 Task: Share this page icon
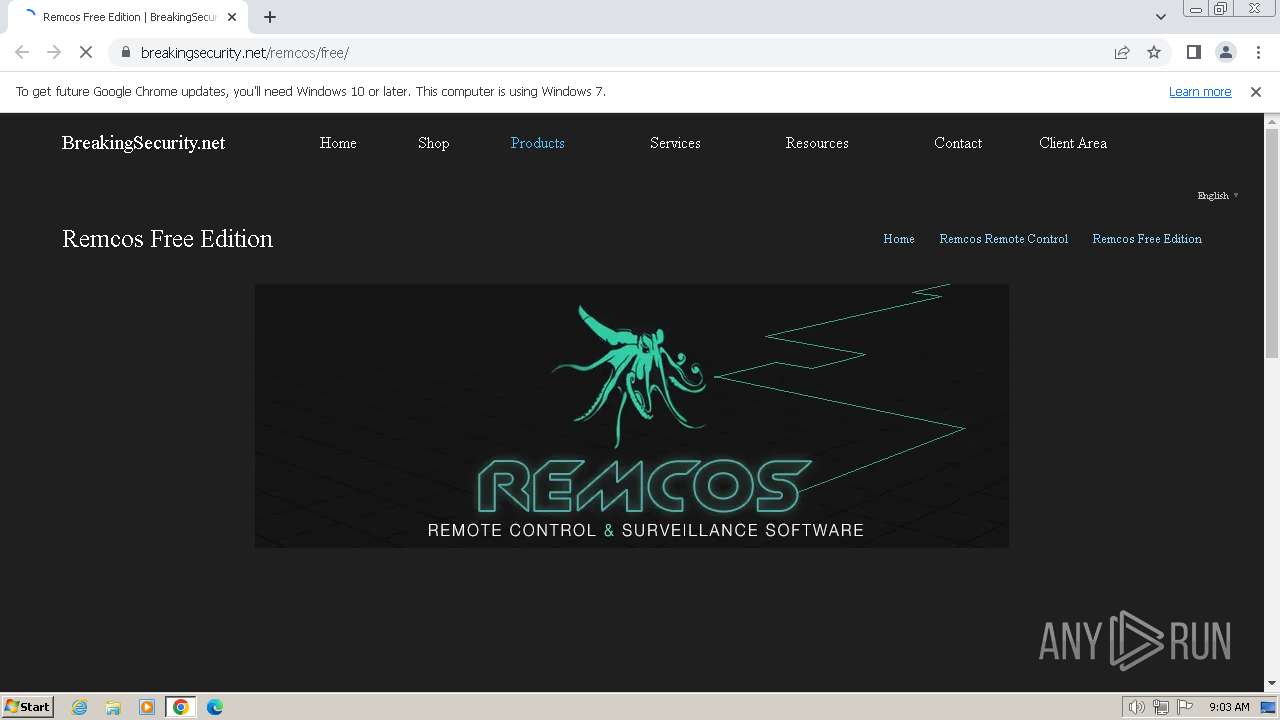coord(1122,52)
